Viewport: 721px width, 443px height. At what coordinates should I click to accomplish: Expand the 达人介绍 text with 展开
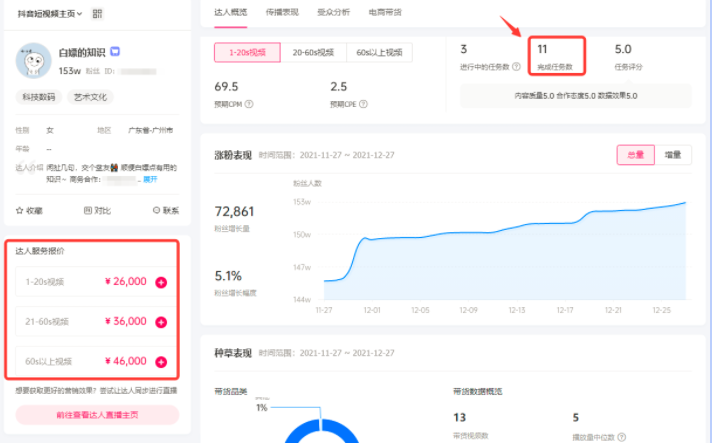pyautogui.click(x=150, y=179)
